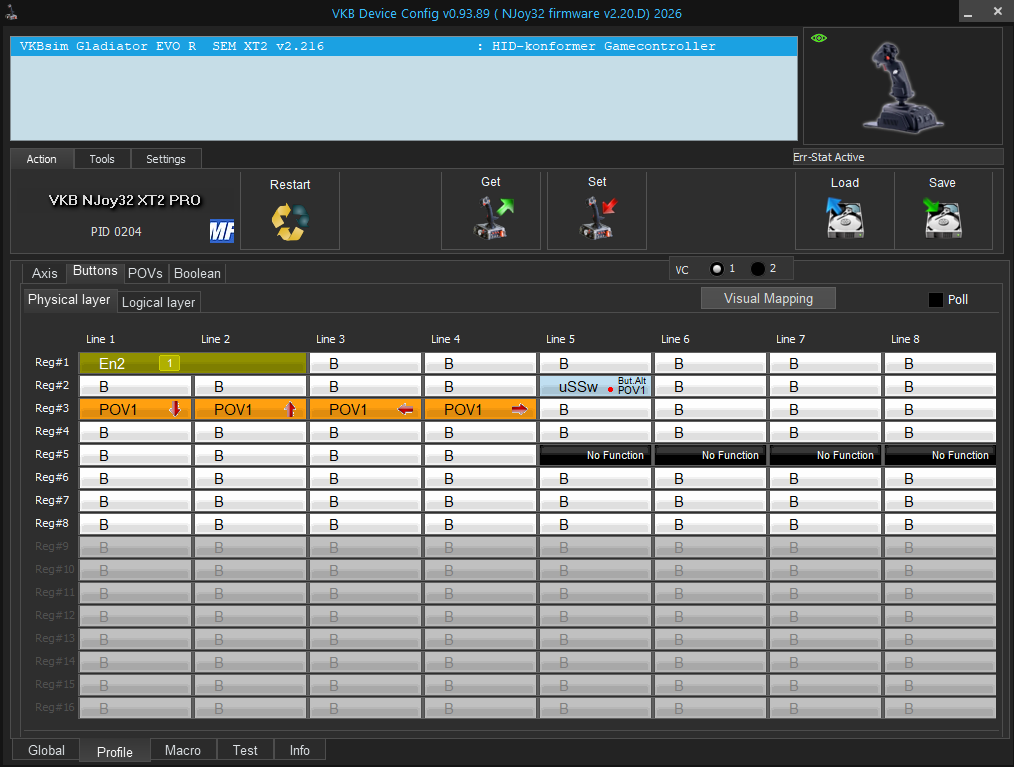Select VC radio option 1
1014x767 pixels.
717,268
